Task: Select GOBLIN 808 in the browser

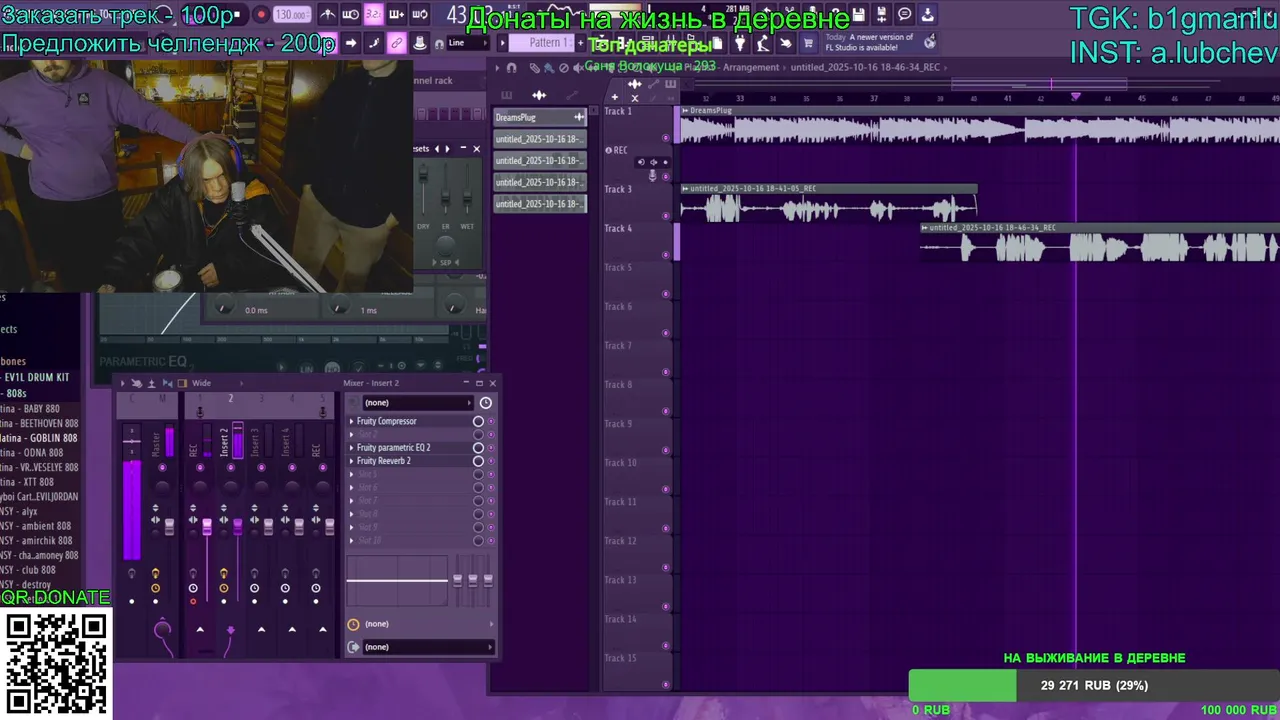Action: pyautogui.click(x=39, y=438)
